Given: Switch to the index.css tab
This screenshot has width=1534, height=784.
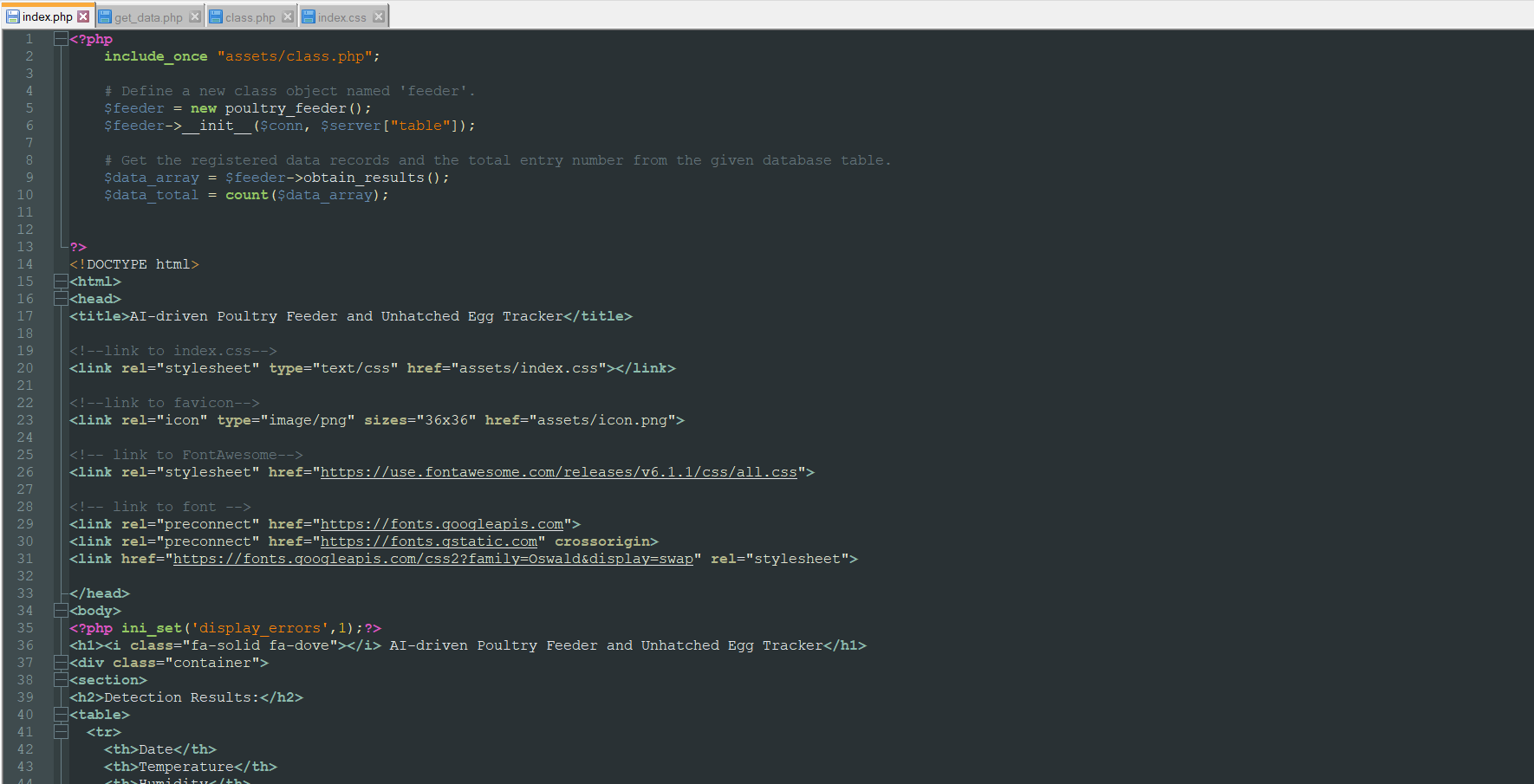Looking at the screenshot, I should (342, 16).
